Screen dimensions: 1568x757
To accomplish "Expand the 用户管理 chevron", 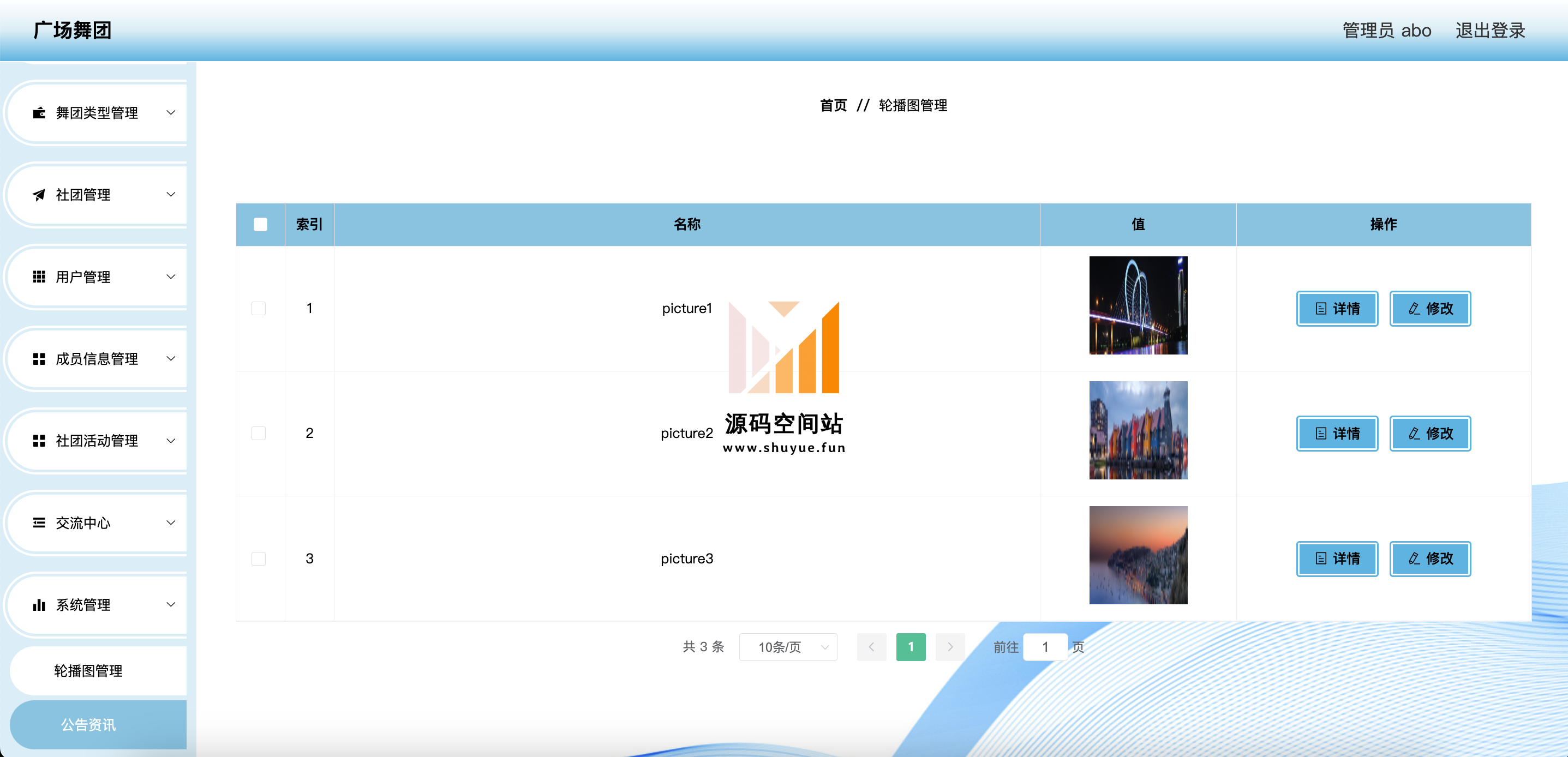I will coord(171,277).
